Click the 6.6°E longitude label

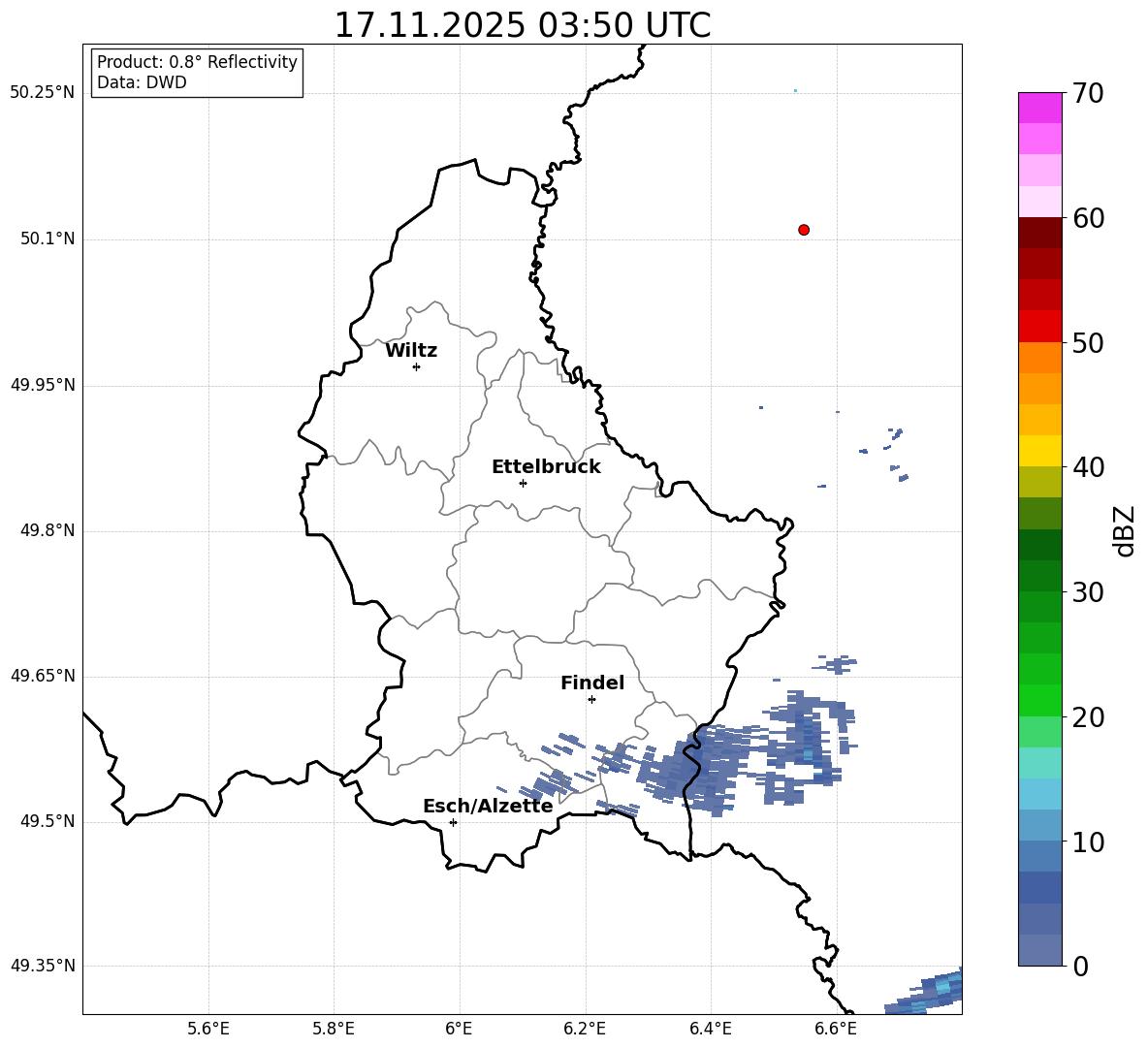[x=836, y=1029]
